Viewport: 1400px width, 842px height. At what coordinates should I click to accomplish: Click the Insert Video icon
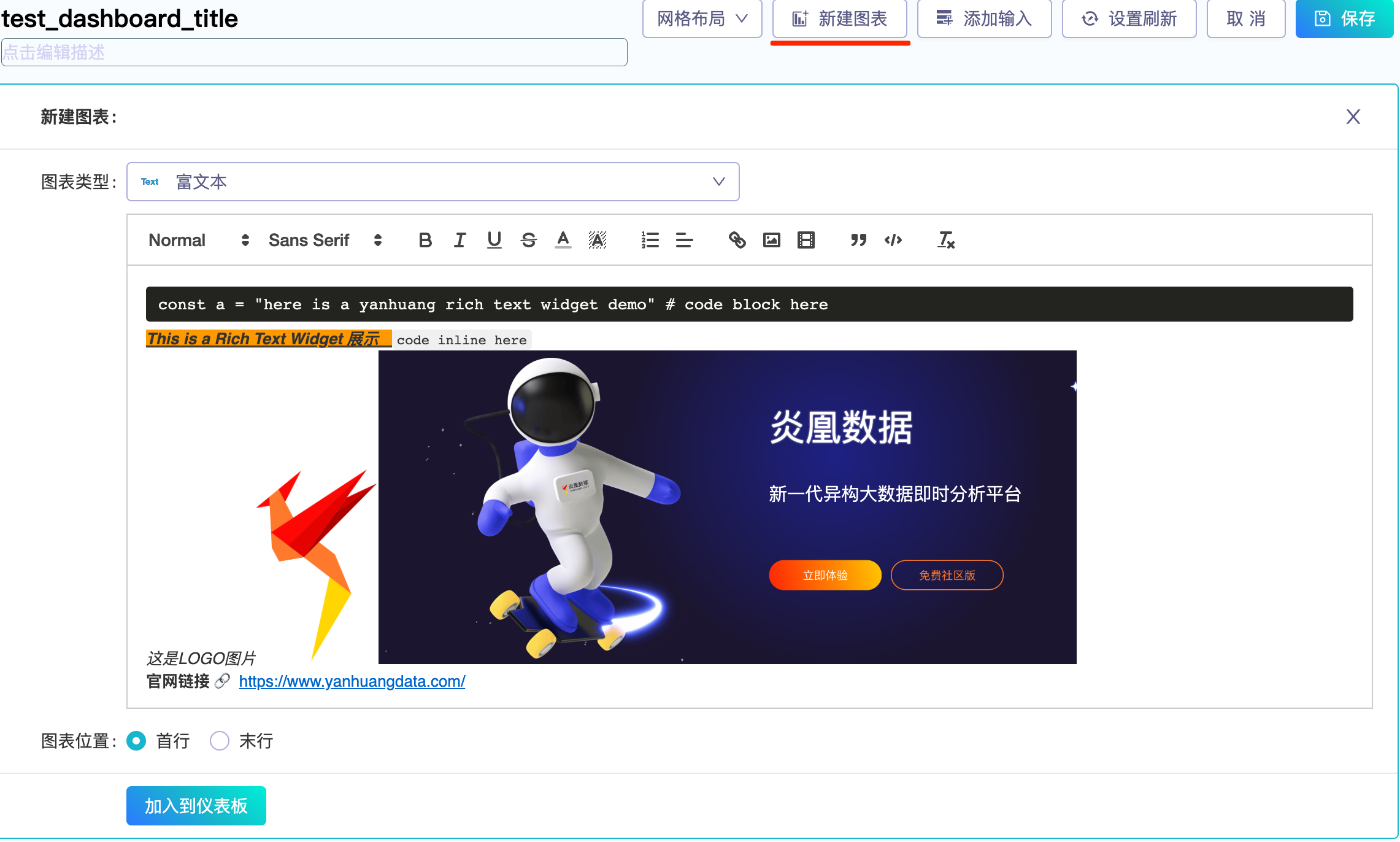pyautogui.click(x=805, y=240)
